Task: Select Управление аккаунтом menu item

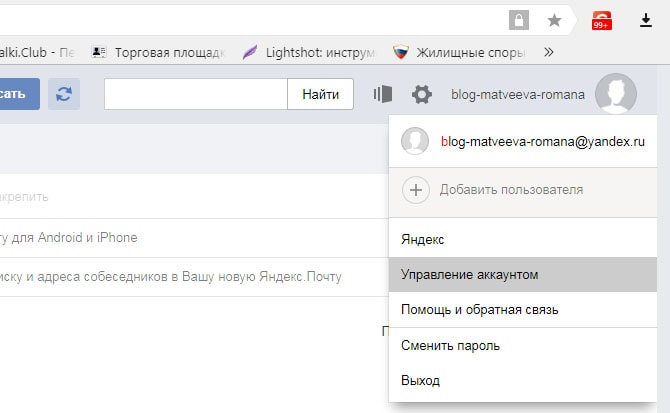Action: pos(523,275)
